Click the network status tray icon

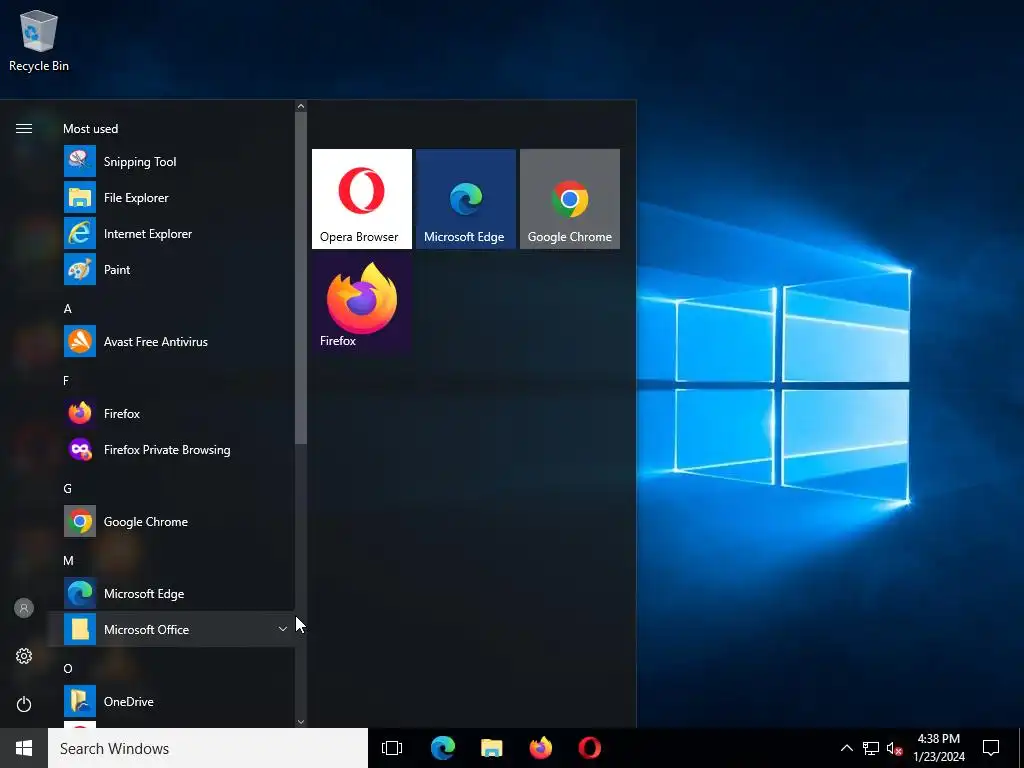coord(871,748)
